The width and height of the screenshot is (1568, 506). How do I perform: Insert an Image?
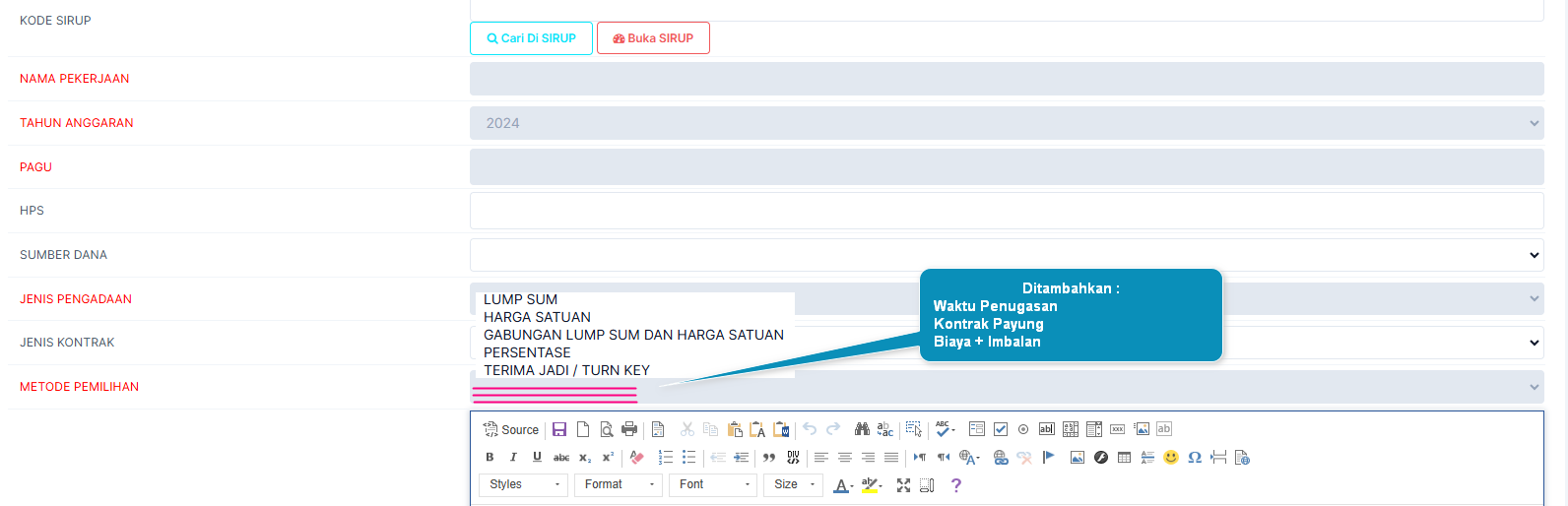[x=1077, y=457]
